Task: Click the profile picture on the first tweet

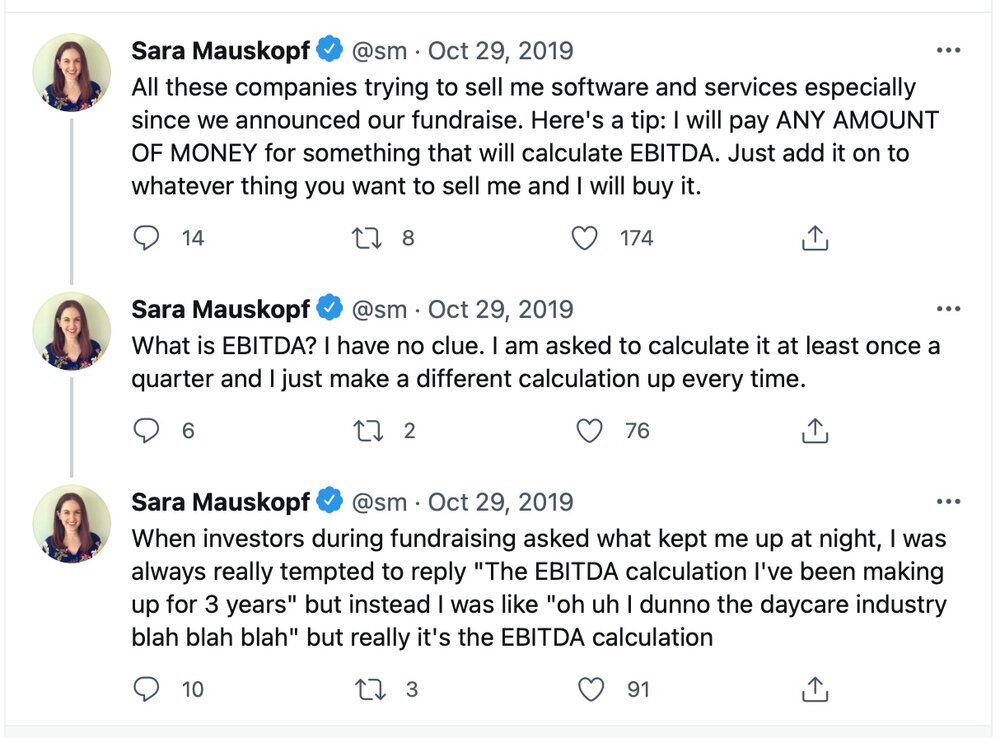Action: (x=71, y=73)
